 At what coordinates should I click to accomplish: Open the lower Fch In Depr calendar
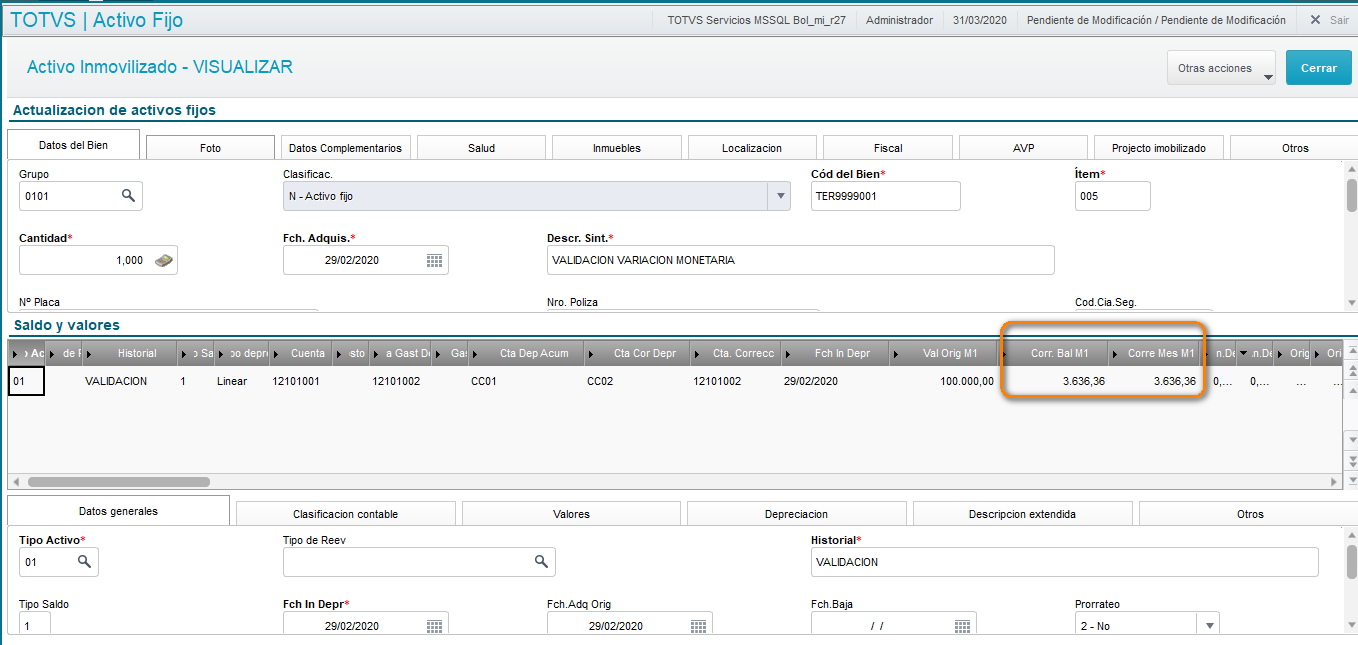434,626
